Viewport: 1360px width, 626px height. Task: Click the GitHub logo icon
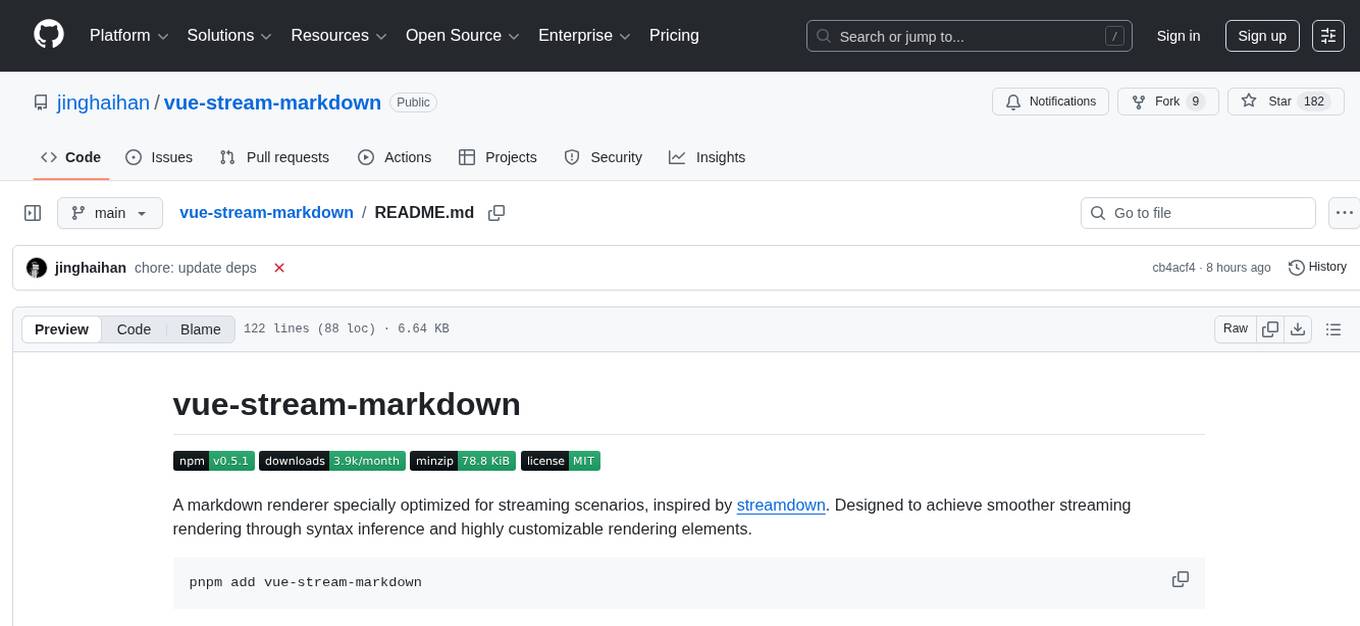pyautogui.click(x=48, y=35)
